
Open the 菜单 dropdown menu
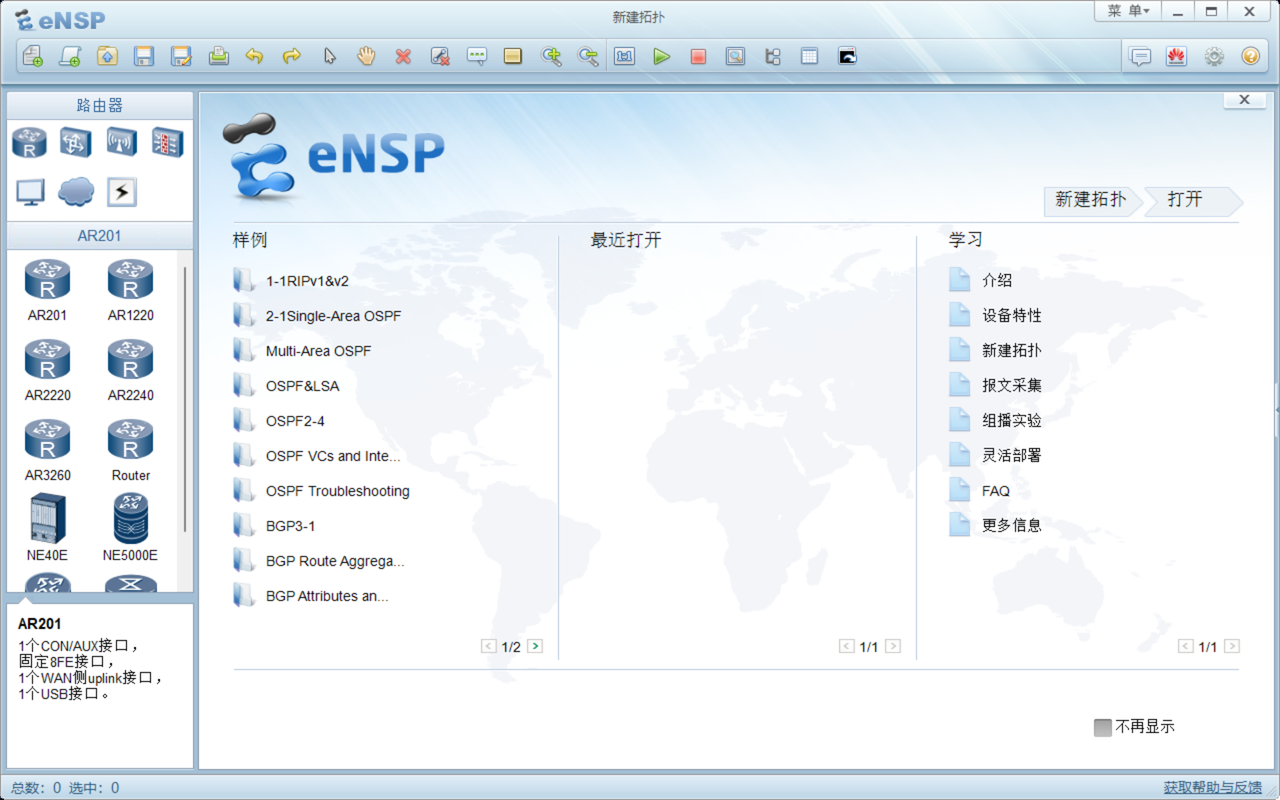pyautogui.click(x=1128, y=11)
